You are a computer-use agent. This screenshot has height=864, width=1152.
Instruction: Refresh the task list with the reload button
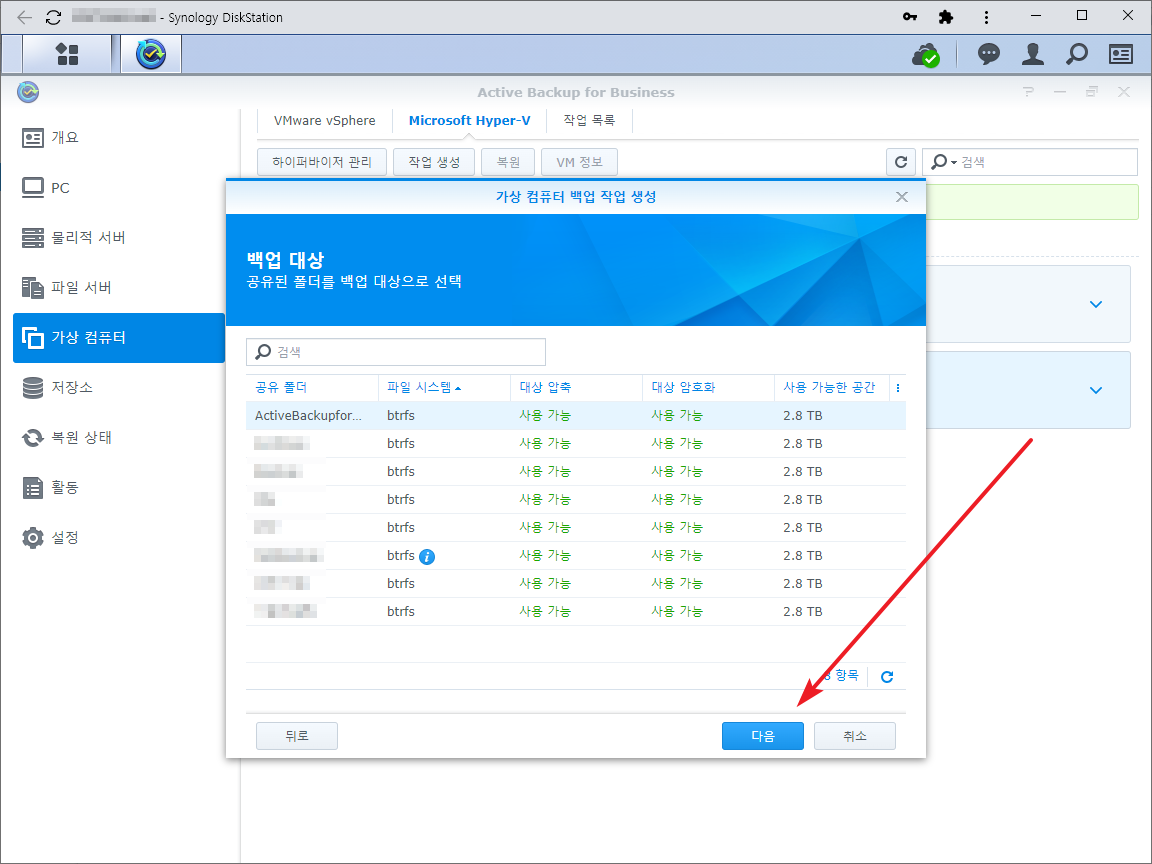tap(901, 162)
